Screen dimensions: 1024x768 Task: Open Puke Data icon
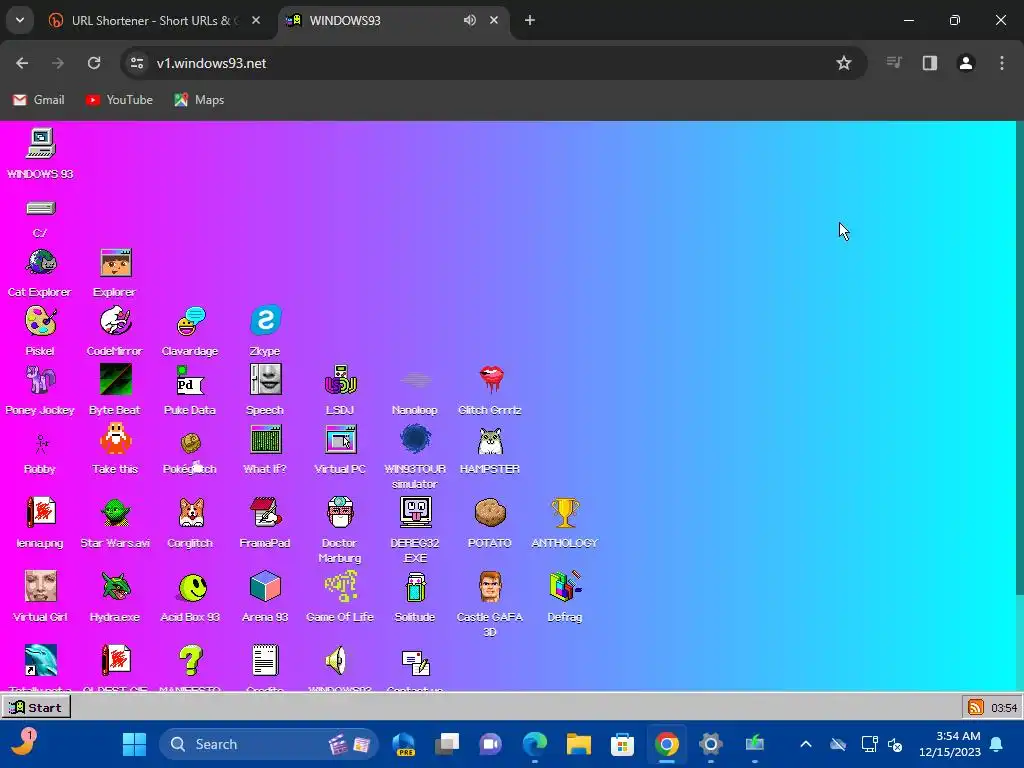tap(191, 381)
